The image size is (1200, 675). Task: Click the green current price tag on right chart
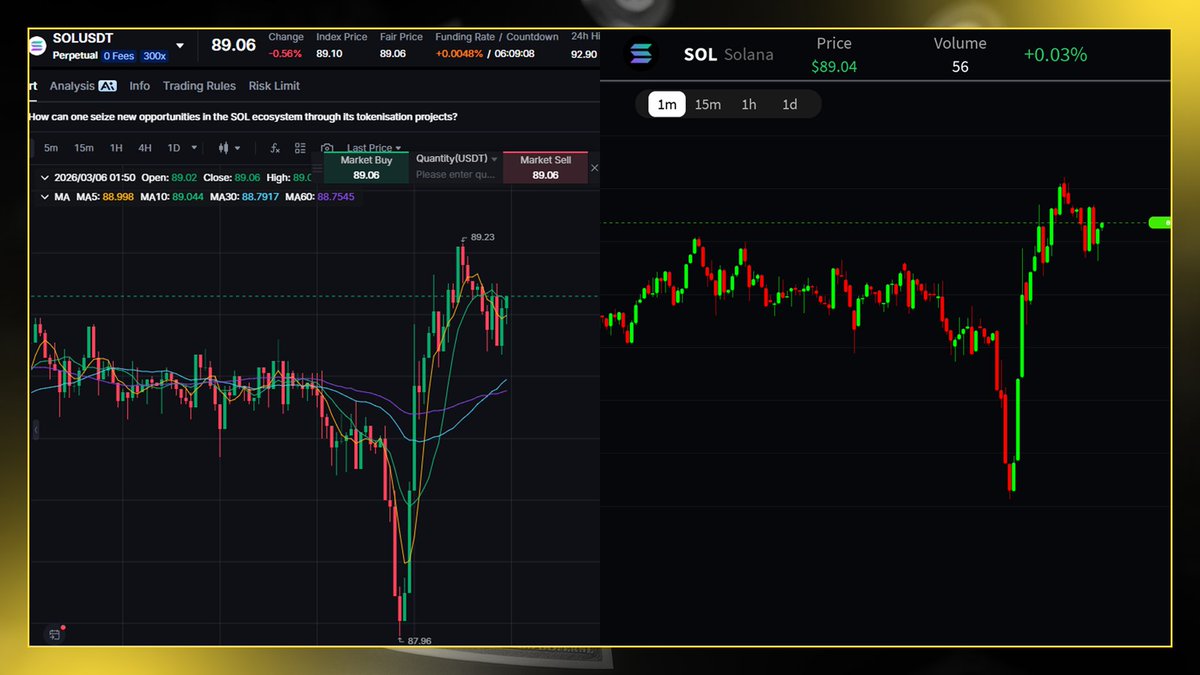tap(1160, 222)
